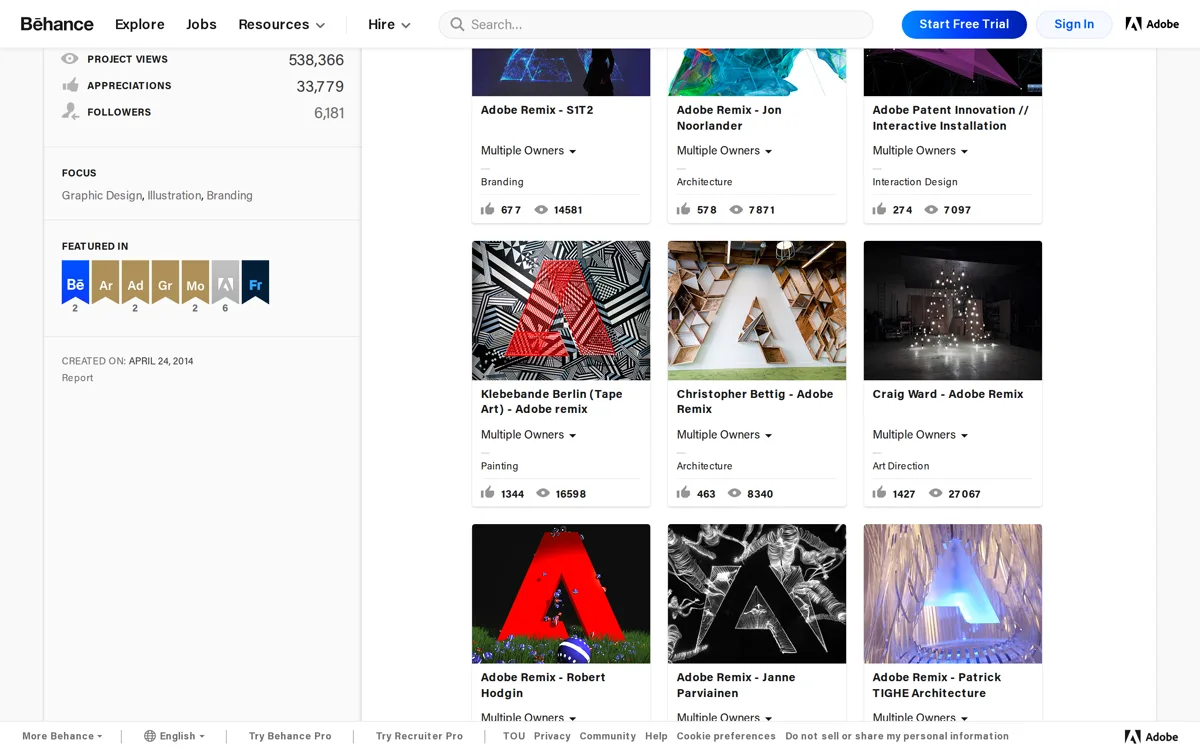This screenshot has height=750, width=1200.
Task: Click the search input field
Action: coord(656,24)
